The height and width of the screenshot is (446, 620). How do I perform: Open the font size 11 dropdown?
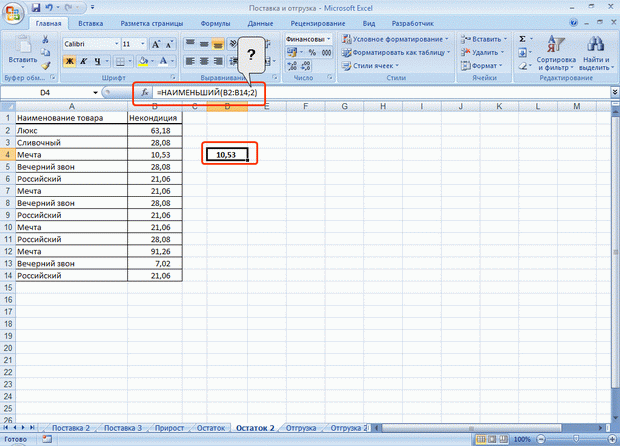coord(143,44)
